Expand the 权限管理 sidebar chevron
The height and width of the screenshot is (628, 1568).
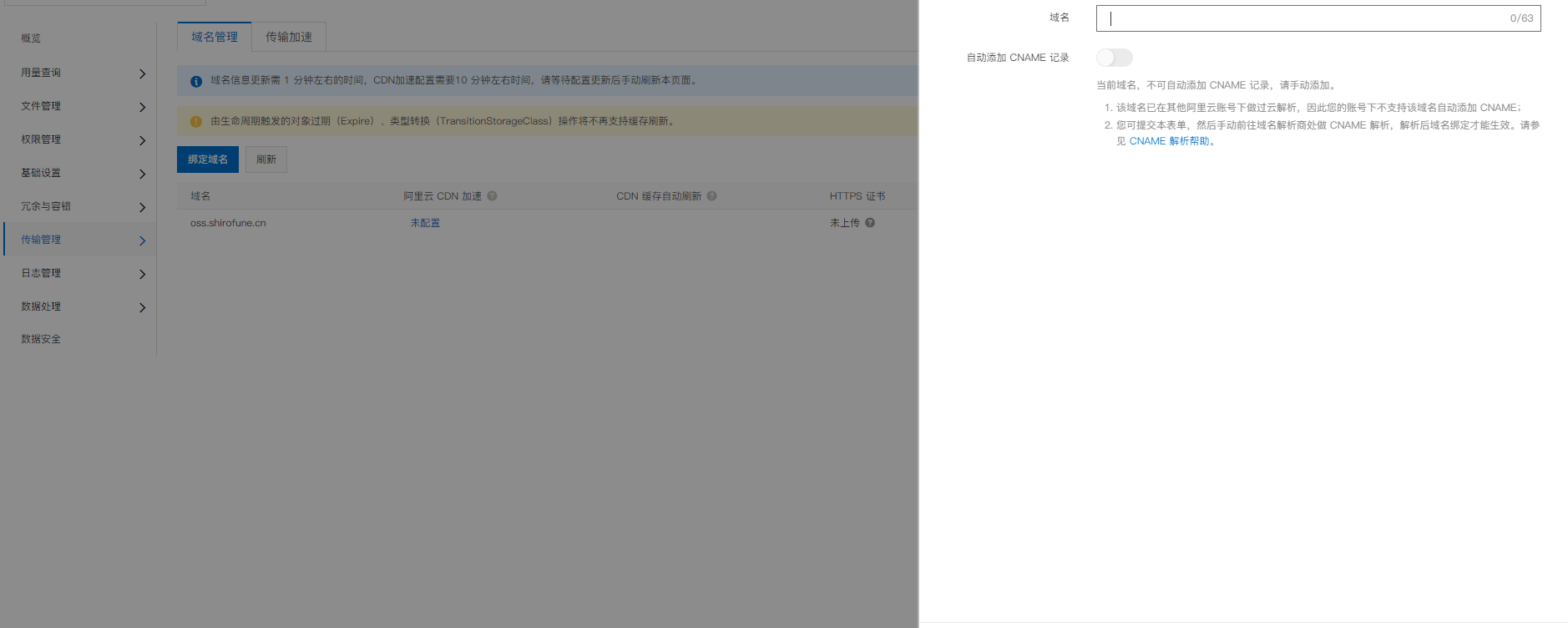pyautogui.click(x=142, y=140)
